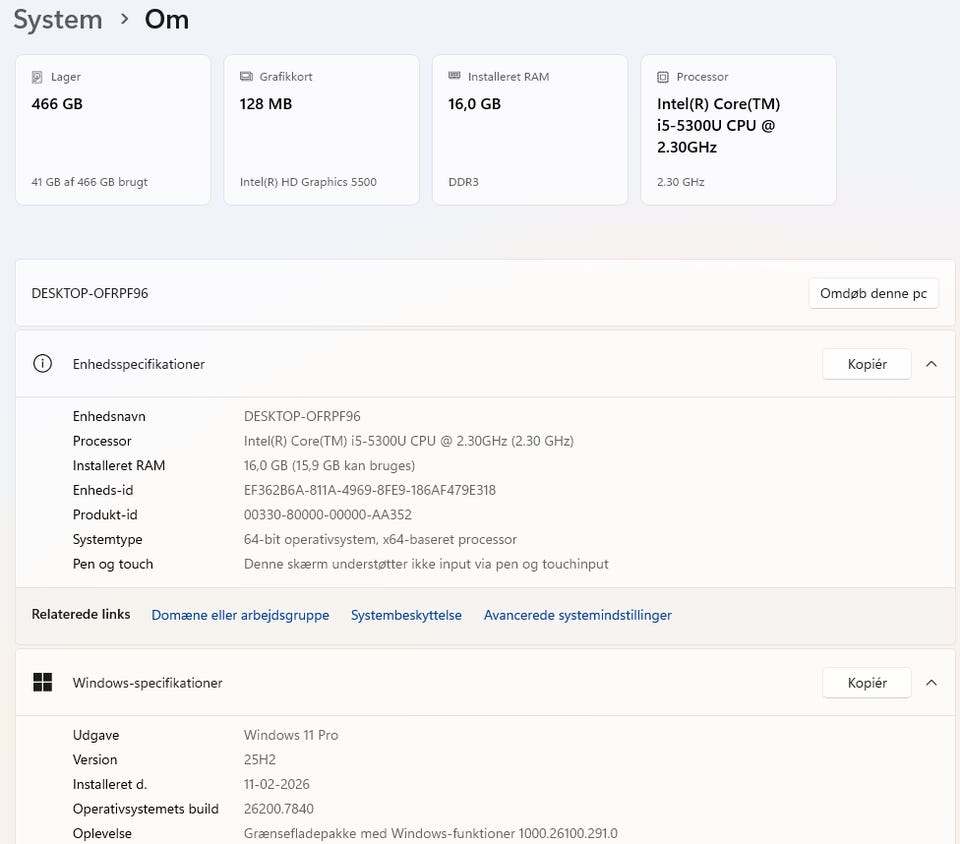Open the Systembeskyttelse link

point(406,615)
